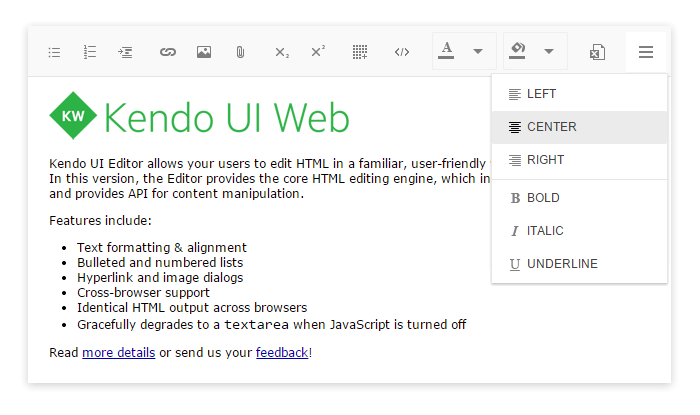Click 'Hyperlink and image dialogs' bullet
This screenshot has width=700, height=415.
tap(160, 278)
